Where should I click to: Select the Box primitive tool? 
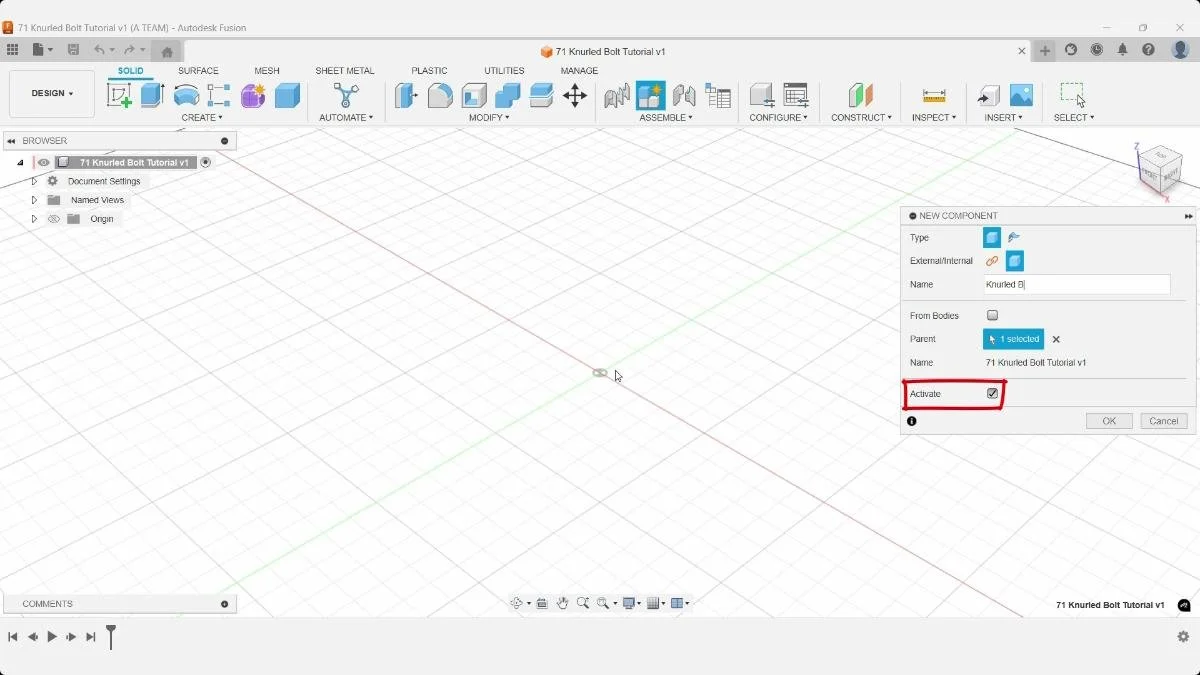[x=287, y=95]
